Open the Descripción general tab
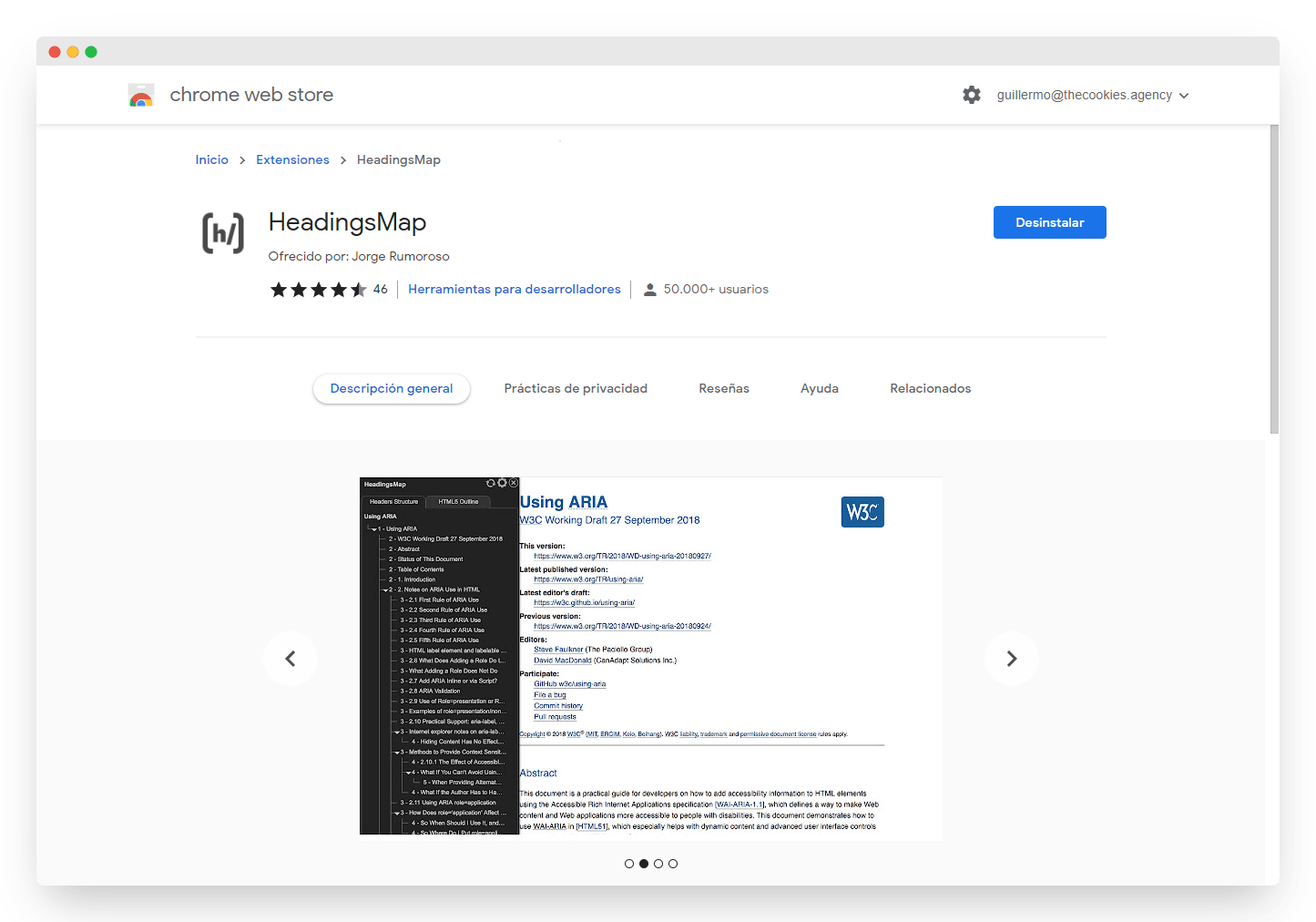Image resolution: width=1316 pixels, height=922 pixels. [x=392, y=388]
